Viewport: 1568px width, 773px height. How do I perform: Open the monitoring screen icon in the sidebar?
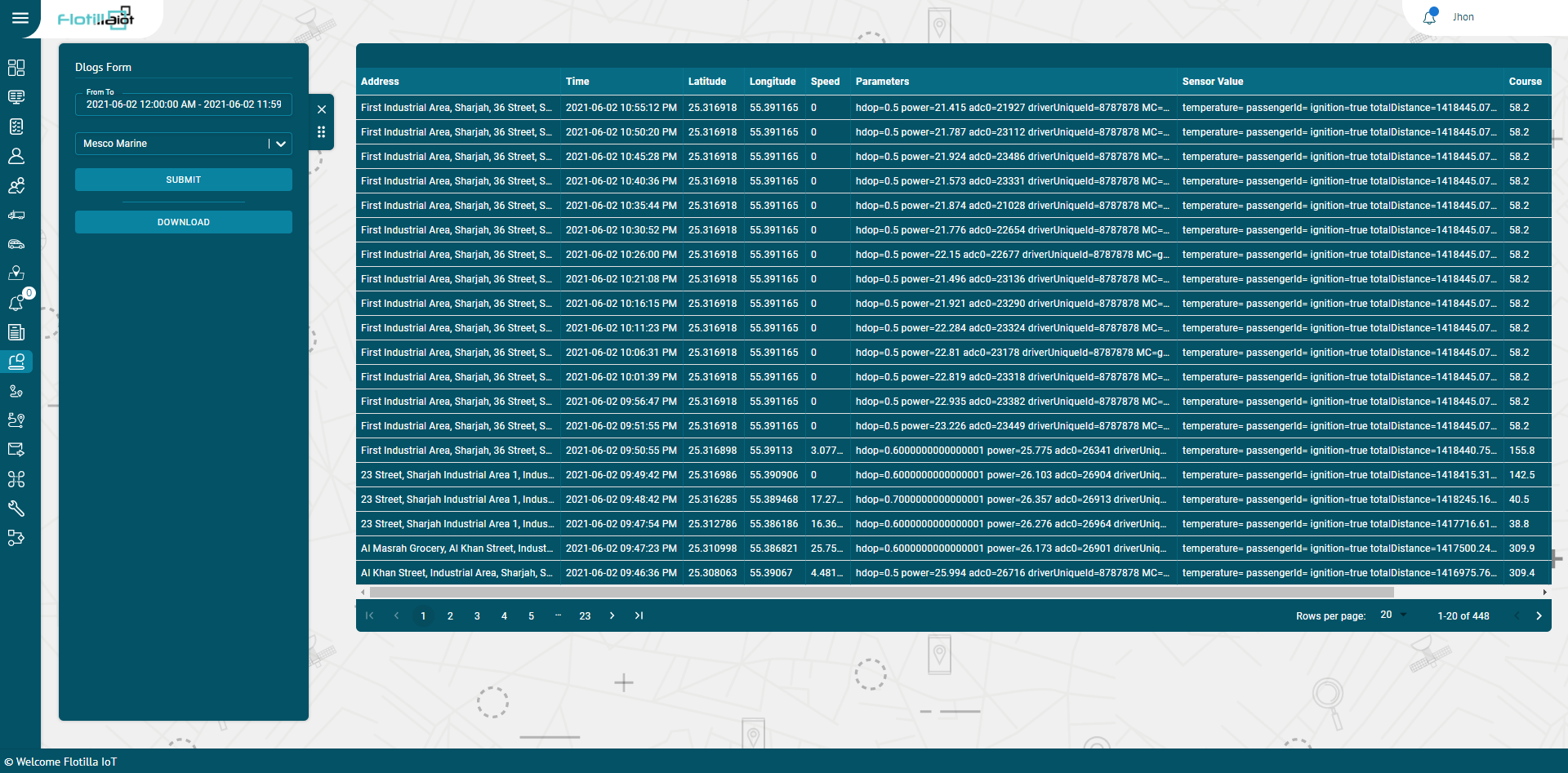coord(16,97)
